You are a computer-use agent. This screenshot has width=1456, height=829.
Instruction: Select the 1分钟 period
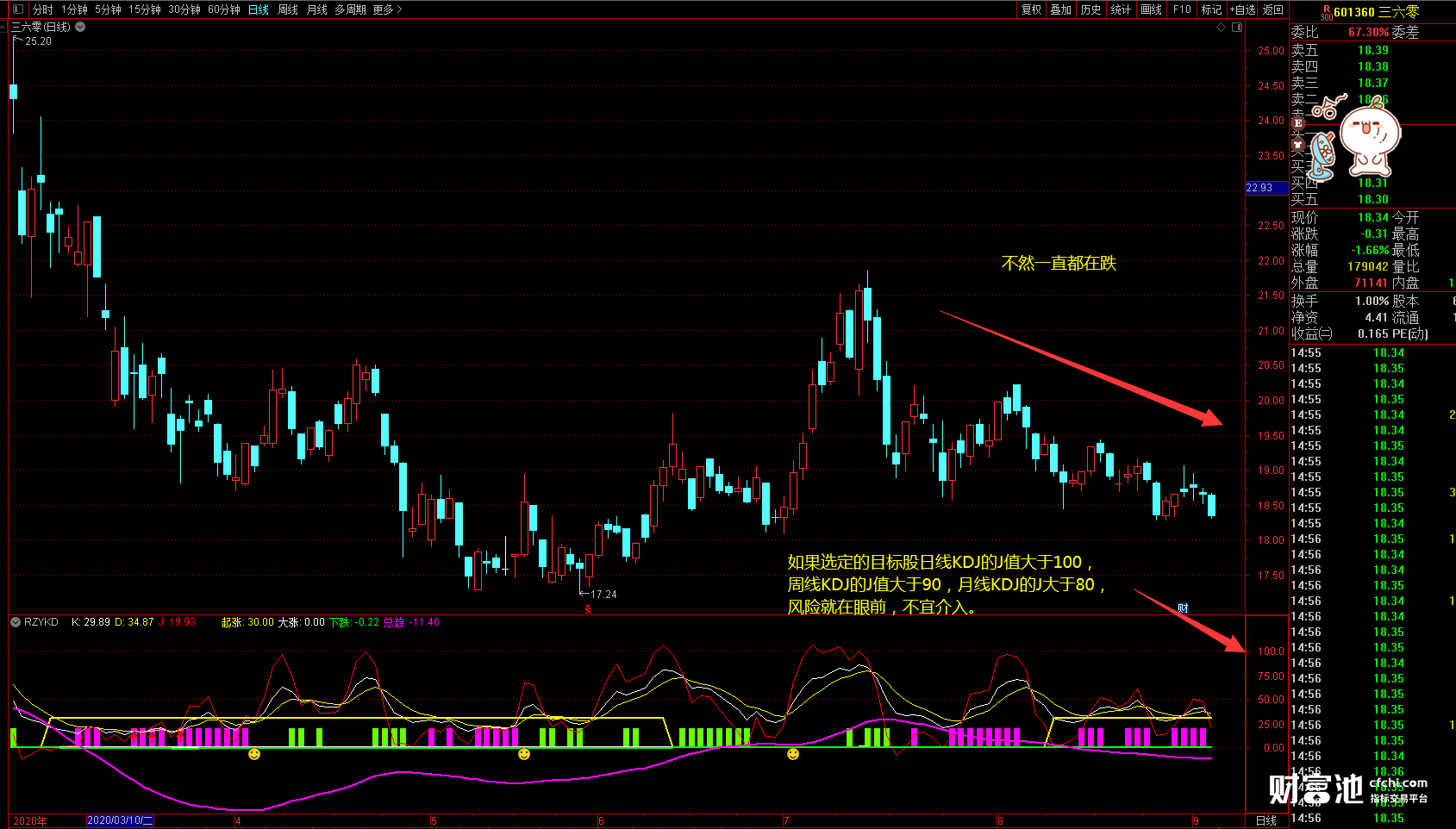tap(74, 9)
